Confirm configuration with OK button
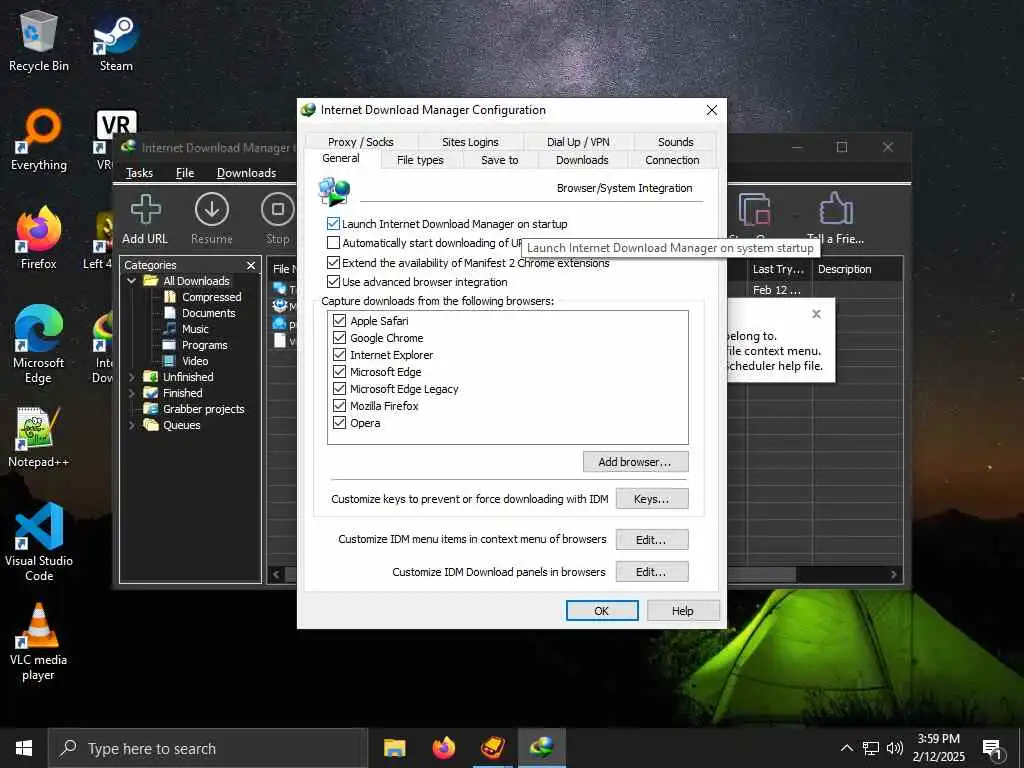The image size is (1024, 768). [602, 611]
